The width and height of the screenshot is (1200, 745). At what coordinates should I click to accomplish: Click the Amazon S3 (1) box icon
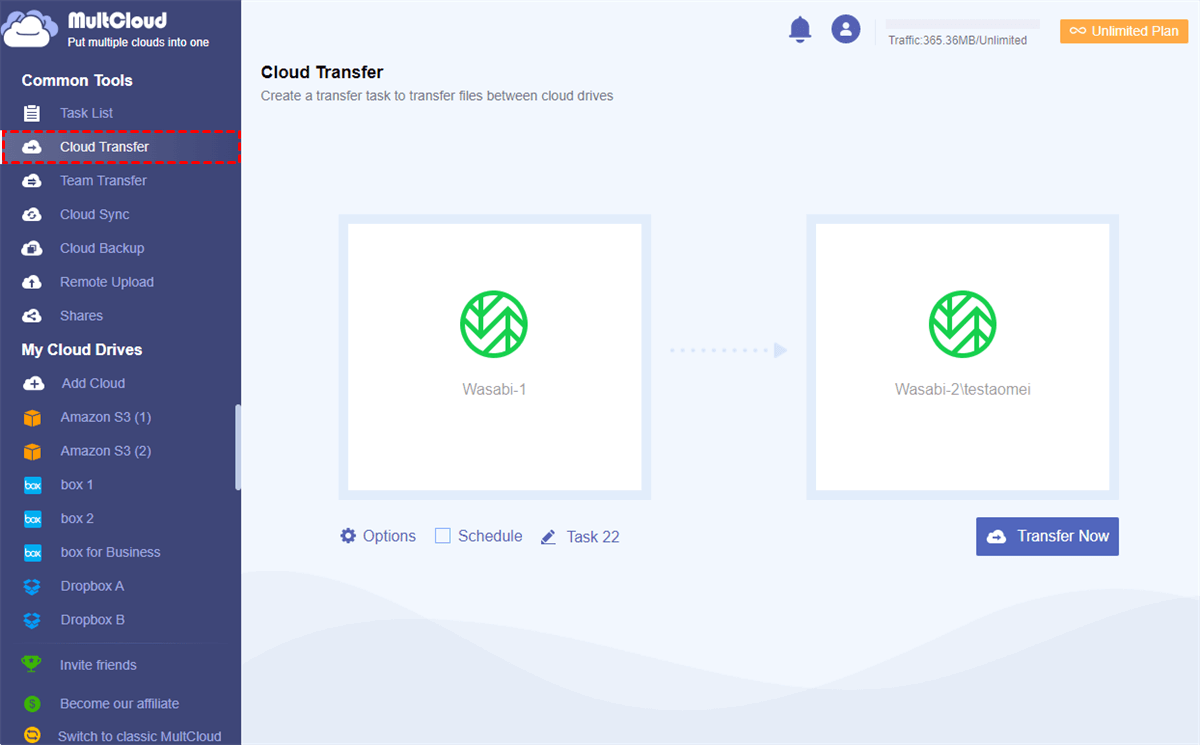point(33,417)
